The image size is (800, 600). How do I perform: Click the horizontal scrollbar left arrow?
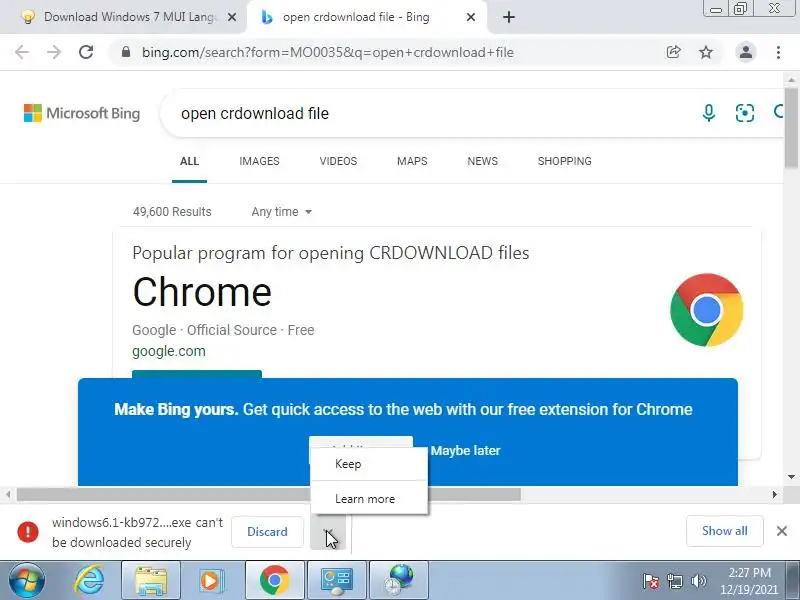8,494
